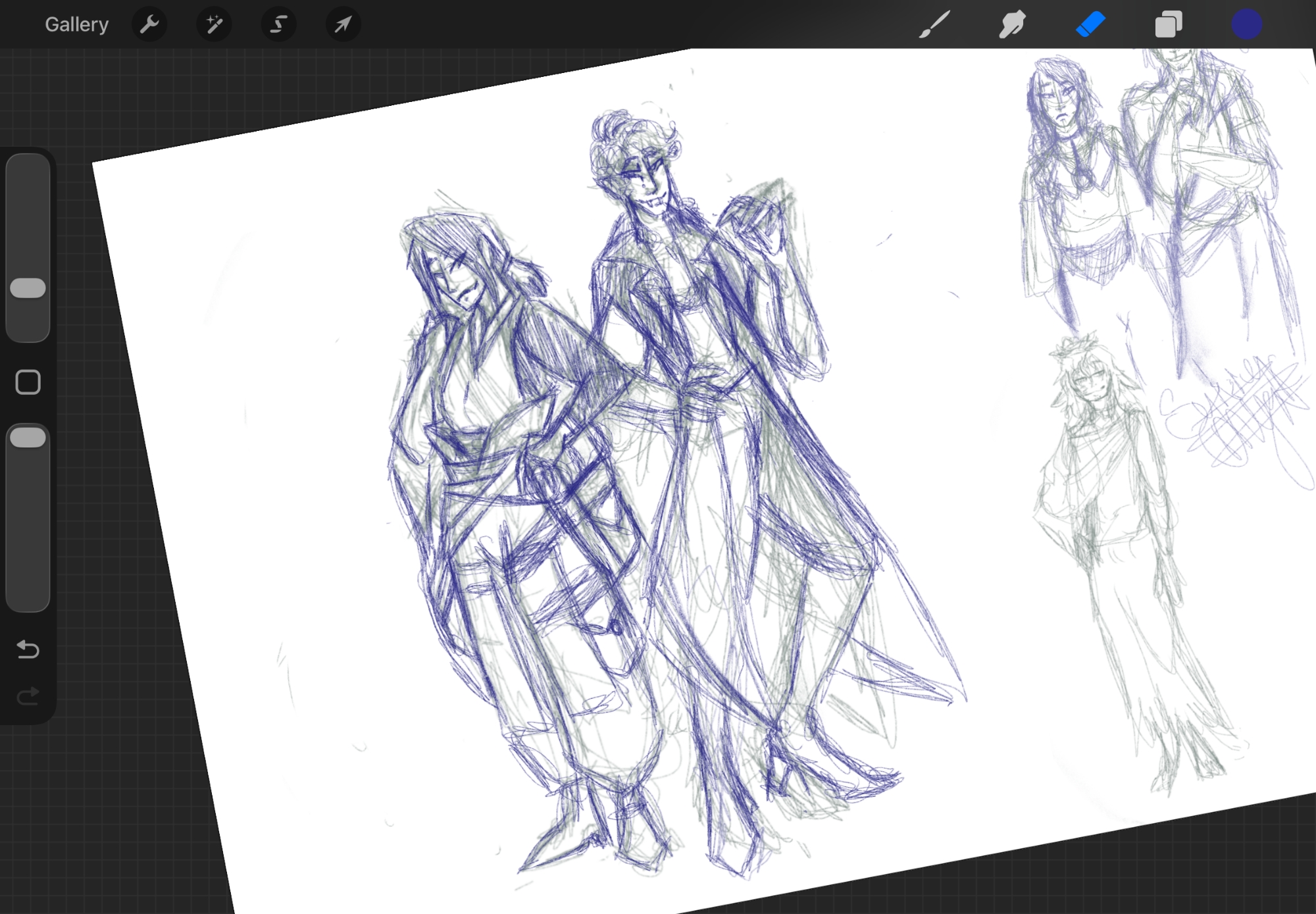Activate the Transform arrow tool

coord(343,25)
